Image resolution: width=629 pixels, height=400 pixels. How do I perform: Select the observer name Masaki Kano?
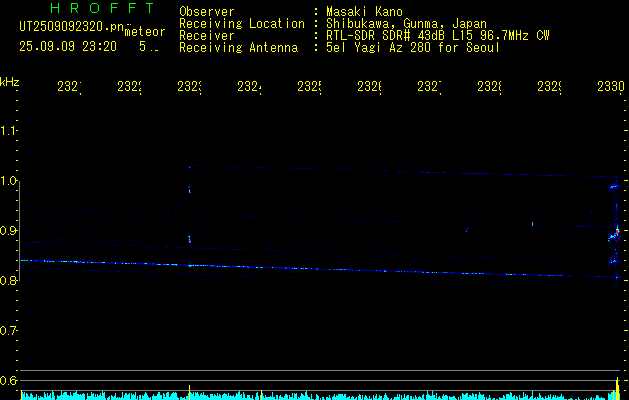[364, 12]
